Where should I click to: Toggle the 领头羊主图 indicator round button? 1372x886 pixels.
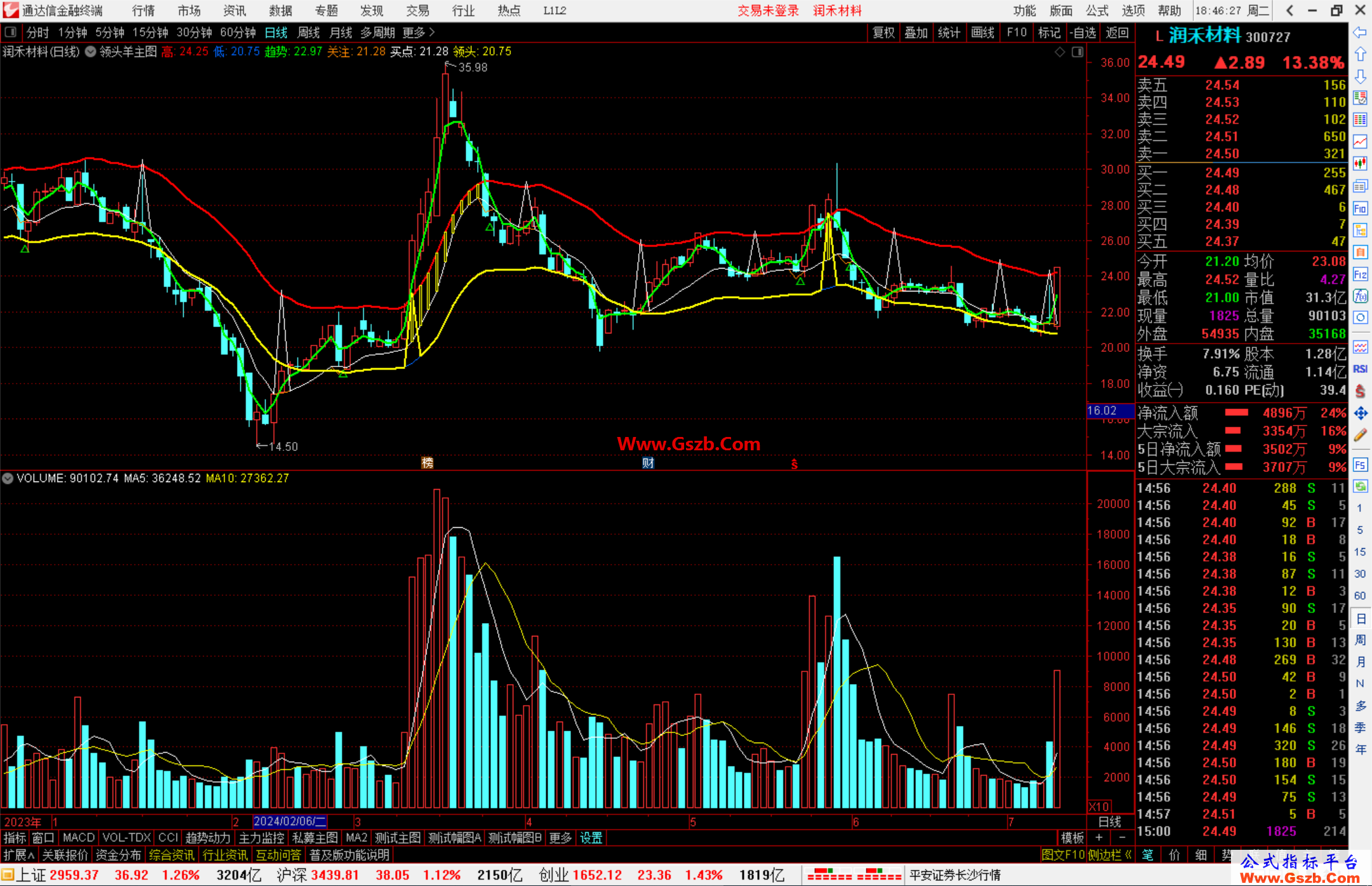coord(91,52)
